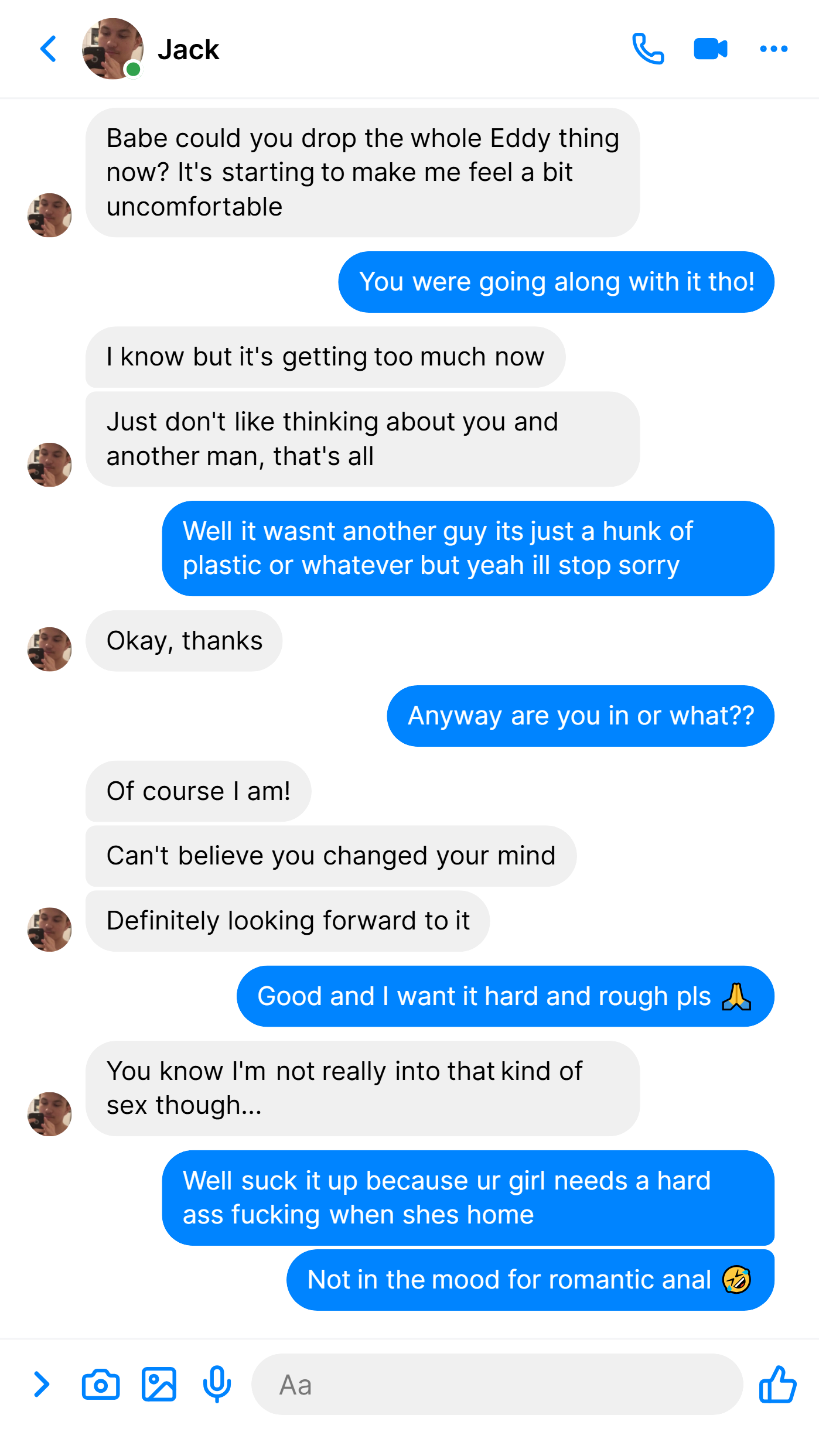Screen dimensions: 819x1456
Task: Click the Aa message input field
Action: pos(497,1385)
